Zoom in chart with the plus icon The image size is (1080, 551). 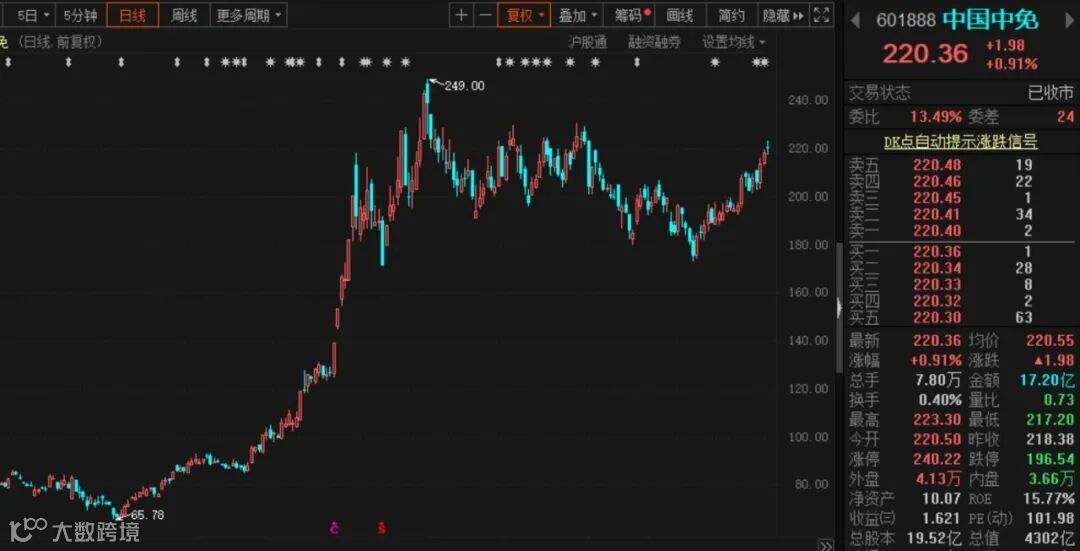click(x=461, y=15)
